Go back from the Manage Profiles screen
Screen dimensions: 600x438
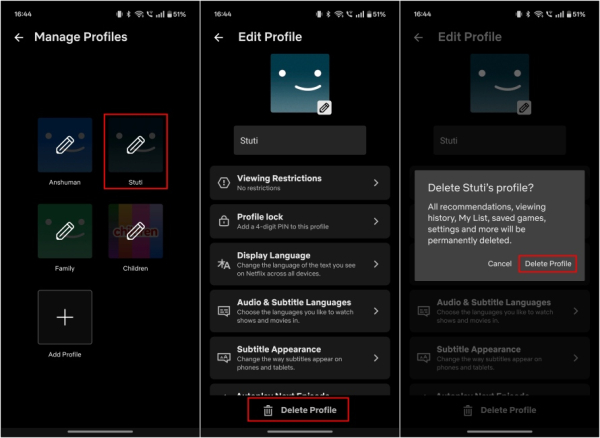[19, 37]
